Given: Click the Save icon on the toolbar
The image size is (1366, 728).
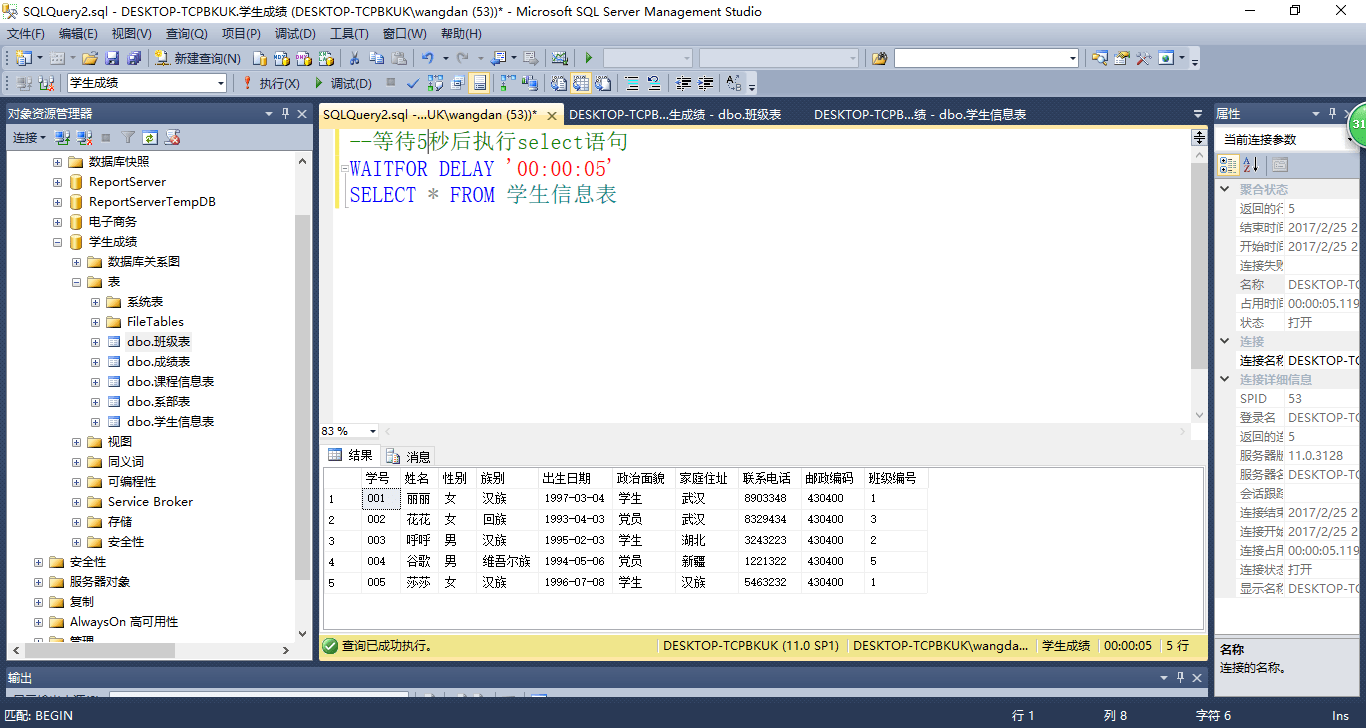Looking at the screenshot, I should pyautogui.click(x=114, y=58).
